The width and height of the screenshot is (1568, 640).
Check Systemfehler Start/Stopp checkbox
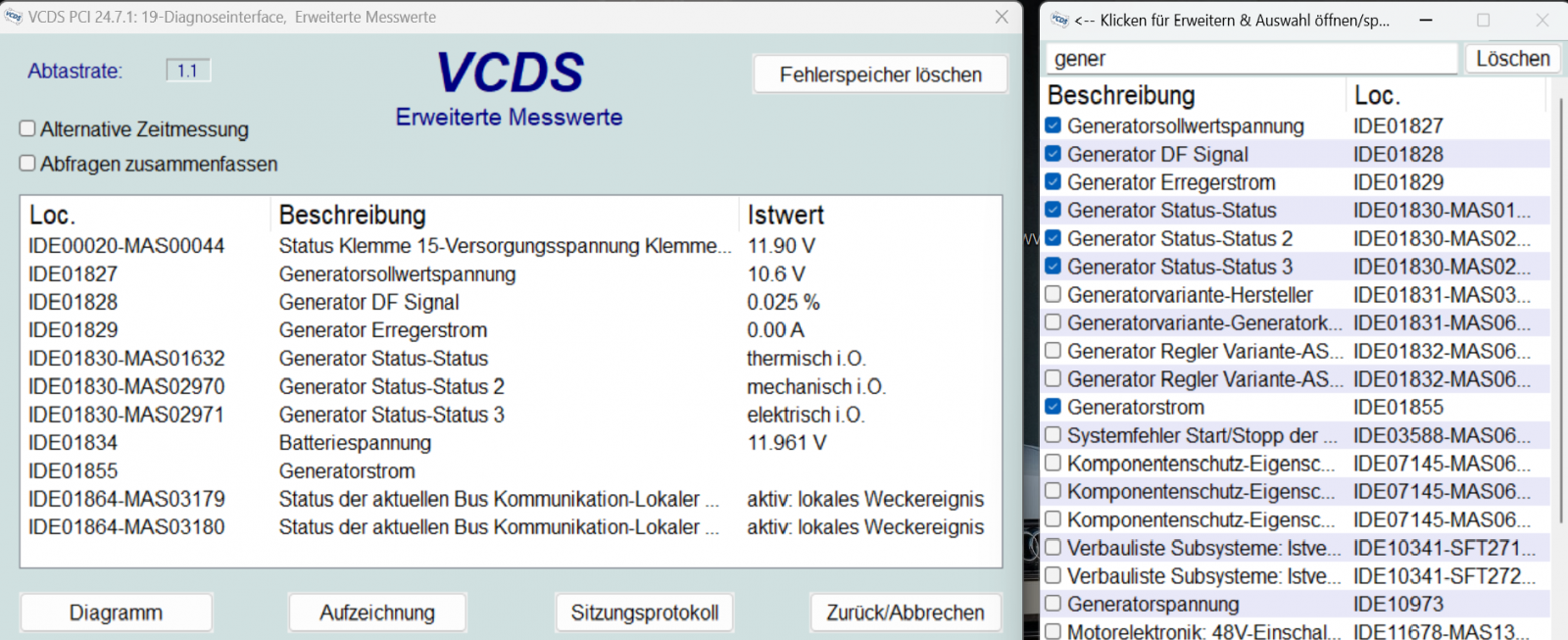[1053, 435]
